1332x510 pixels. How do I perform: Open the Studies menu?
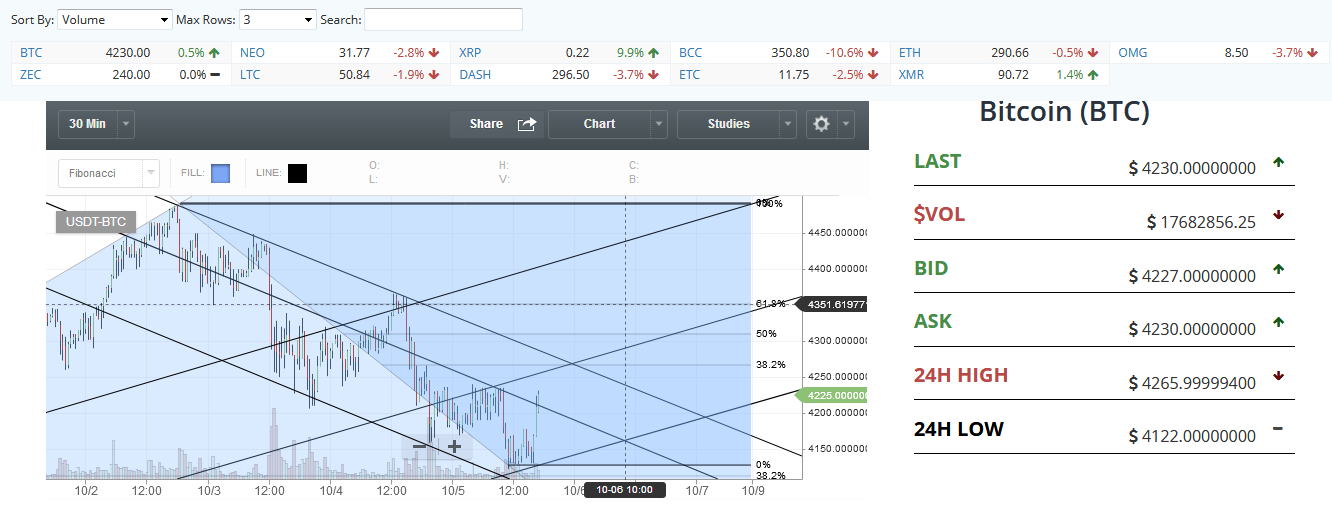[x=728, y=124]
